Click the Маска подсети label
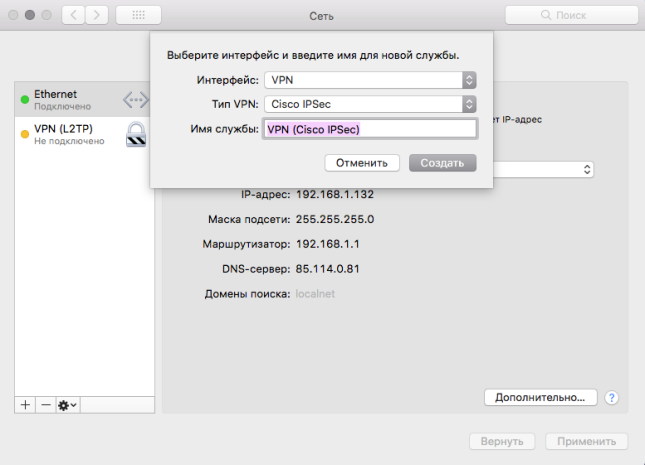 coord(249,220)
